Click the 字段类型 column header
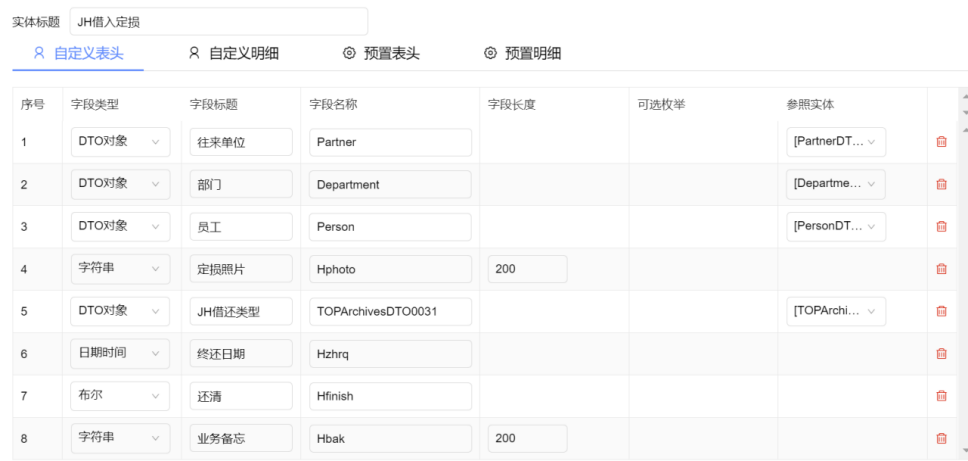968x461 pixels. tap(94, 104)
